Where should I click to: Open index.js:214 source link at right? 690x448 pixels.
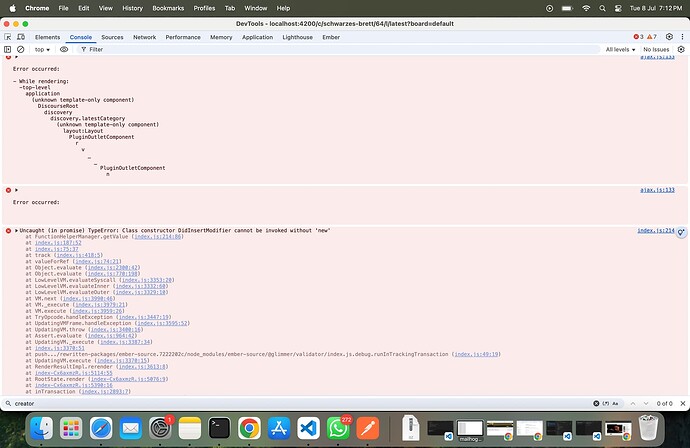[x=656, y=231]
